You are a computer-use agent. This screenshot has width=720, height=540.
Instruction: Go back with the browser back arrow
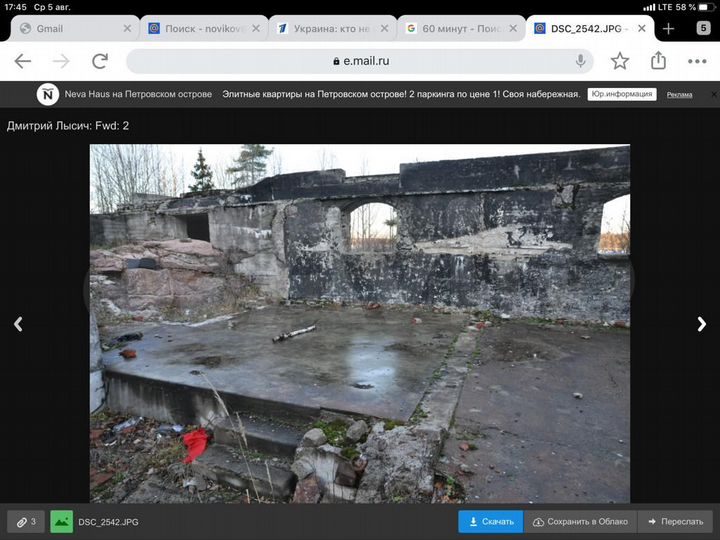(x=22, y=61)
